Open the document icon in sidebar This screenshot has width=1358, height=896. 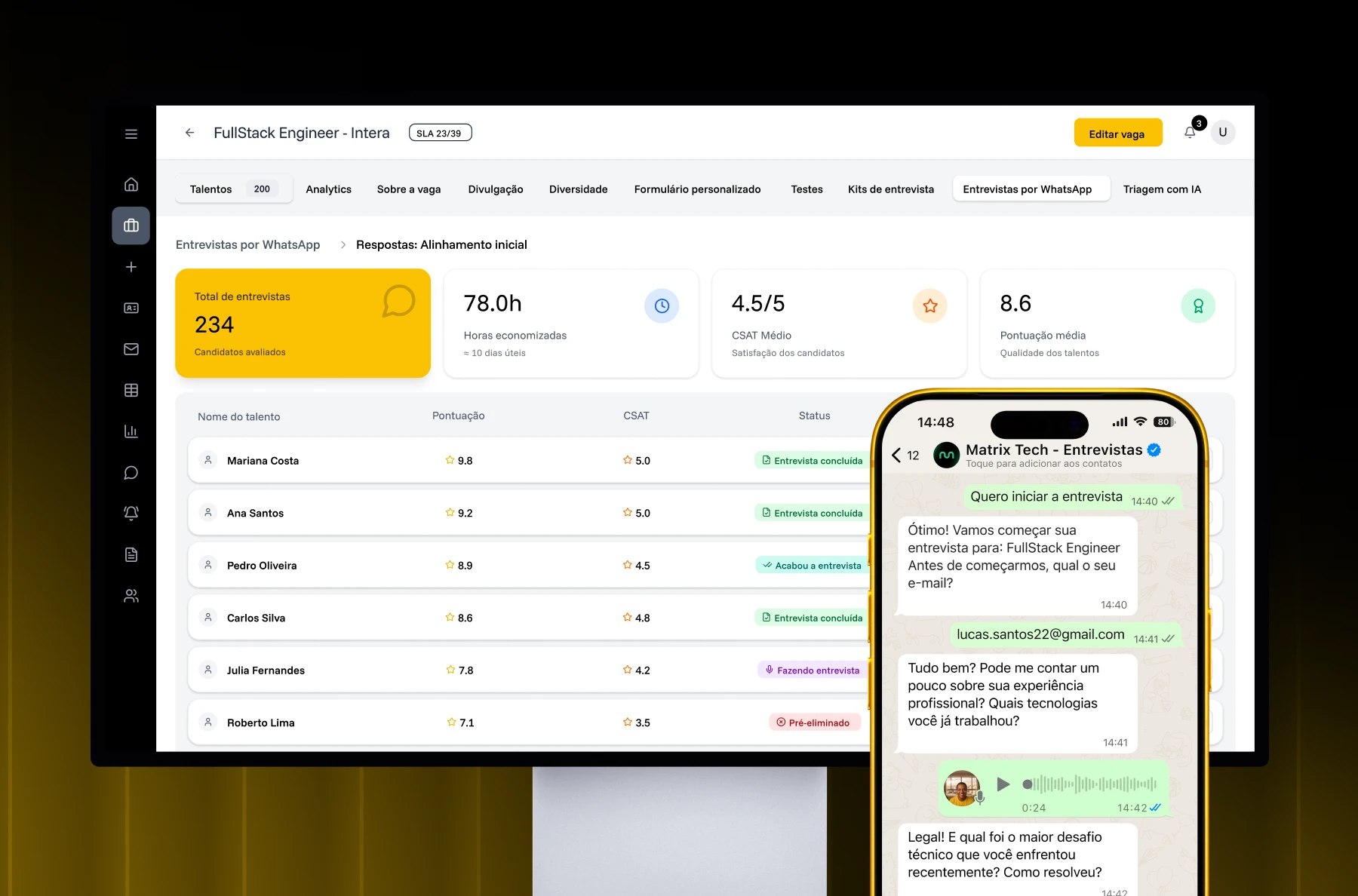[131, 555]
